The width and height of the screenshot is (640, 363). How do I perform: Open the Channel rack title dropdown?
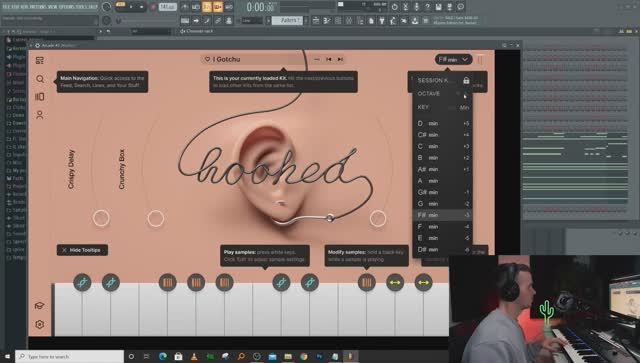(x=197, y=31)
